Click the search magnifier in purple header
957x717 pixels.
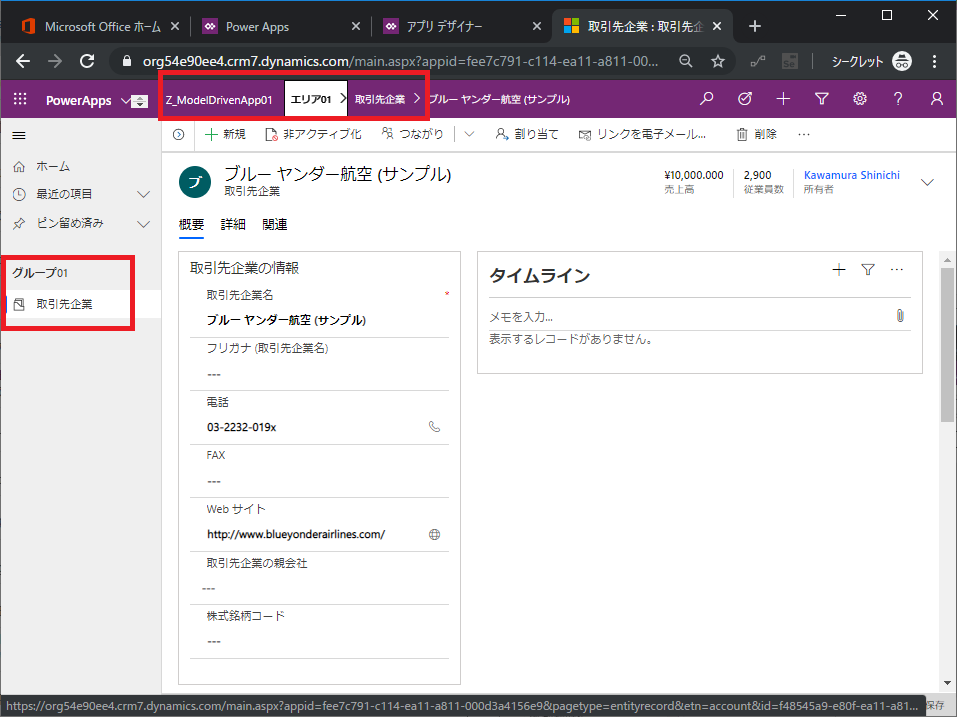click(x=707, y=98)
